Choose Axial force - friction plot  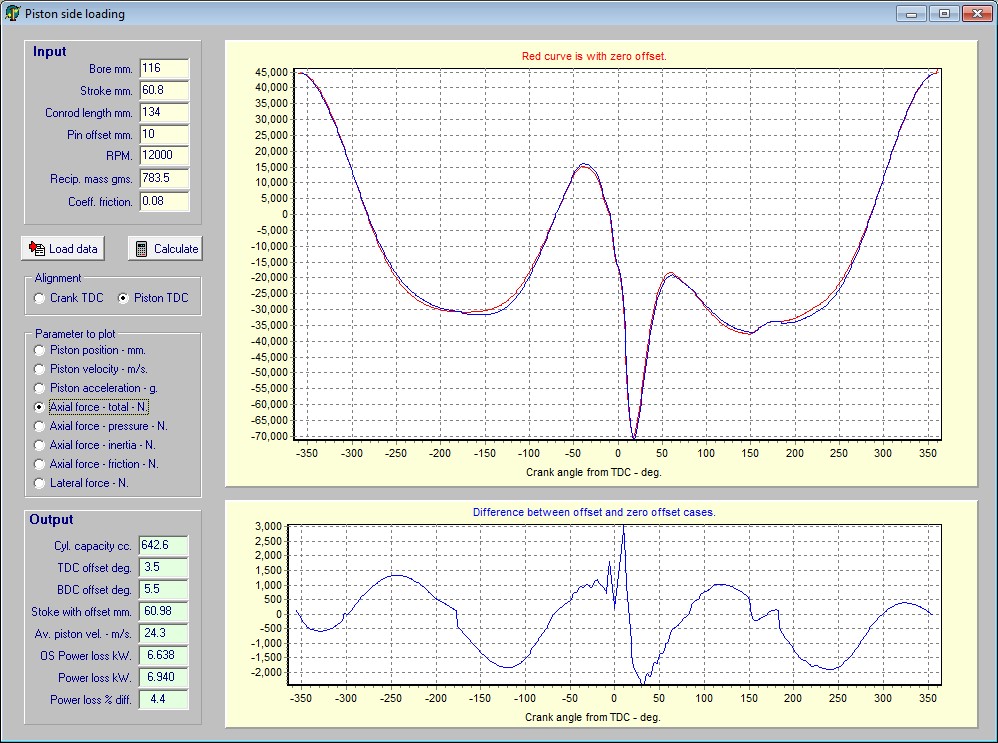40,464
